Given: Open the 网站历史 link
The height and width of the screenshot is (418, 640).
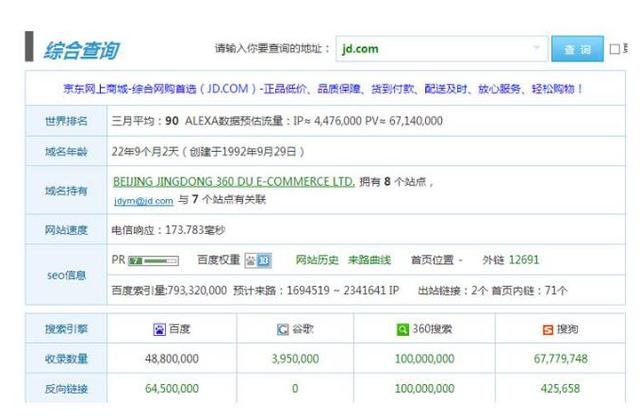Looking at the screenshot, I should pyautogui.click(x=317, y=260).
